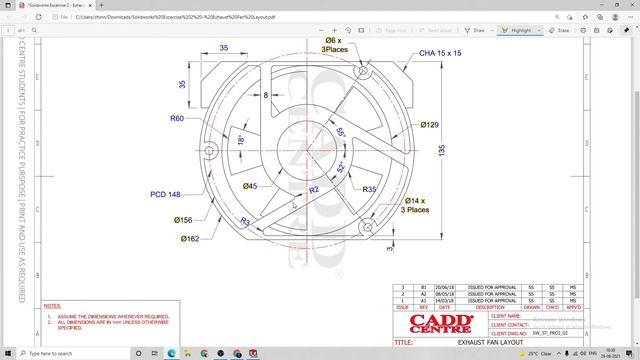Click the 'Ø156' dimension label

coord(183,220)
